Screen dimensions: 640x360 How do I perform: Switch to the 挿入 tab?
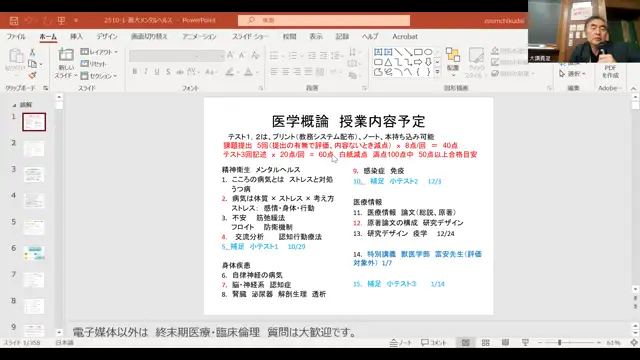[x=76, y=36]
